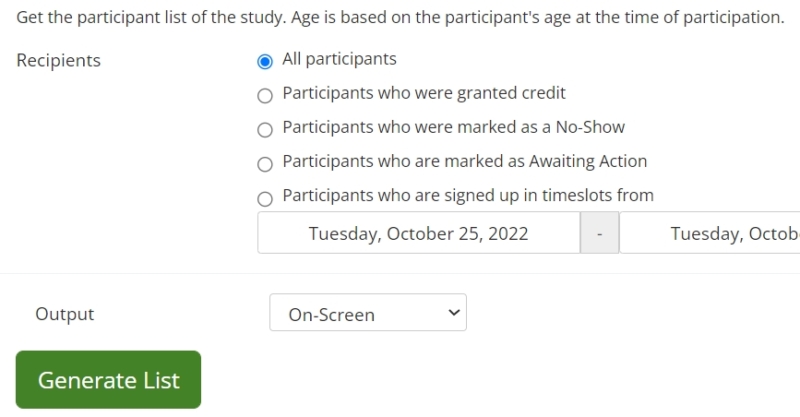Click the On-Screen value in Output box
The width and height of the screenshot is (800, 417).
332,314
